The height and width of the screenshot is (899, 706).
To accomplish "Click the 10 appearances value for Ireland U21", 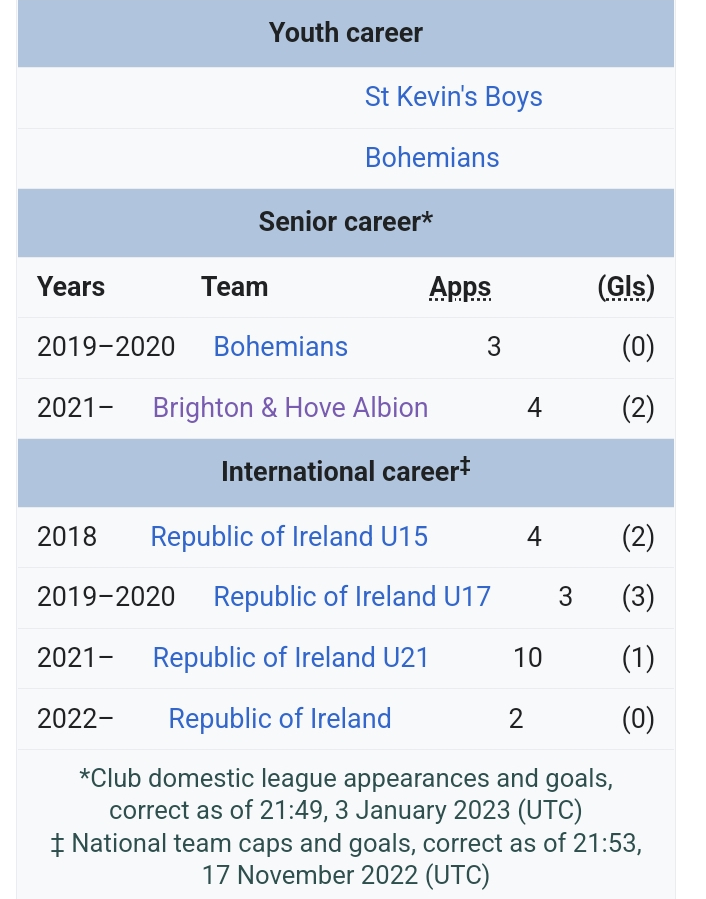I will pyautogui.click(x=528, y=658).
